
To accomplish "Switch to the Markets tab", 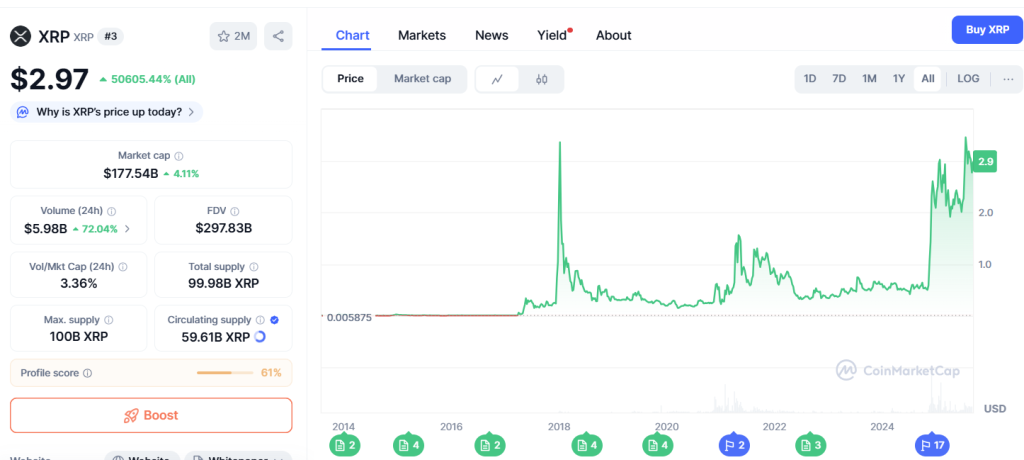I will click(x=422, y=35).
